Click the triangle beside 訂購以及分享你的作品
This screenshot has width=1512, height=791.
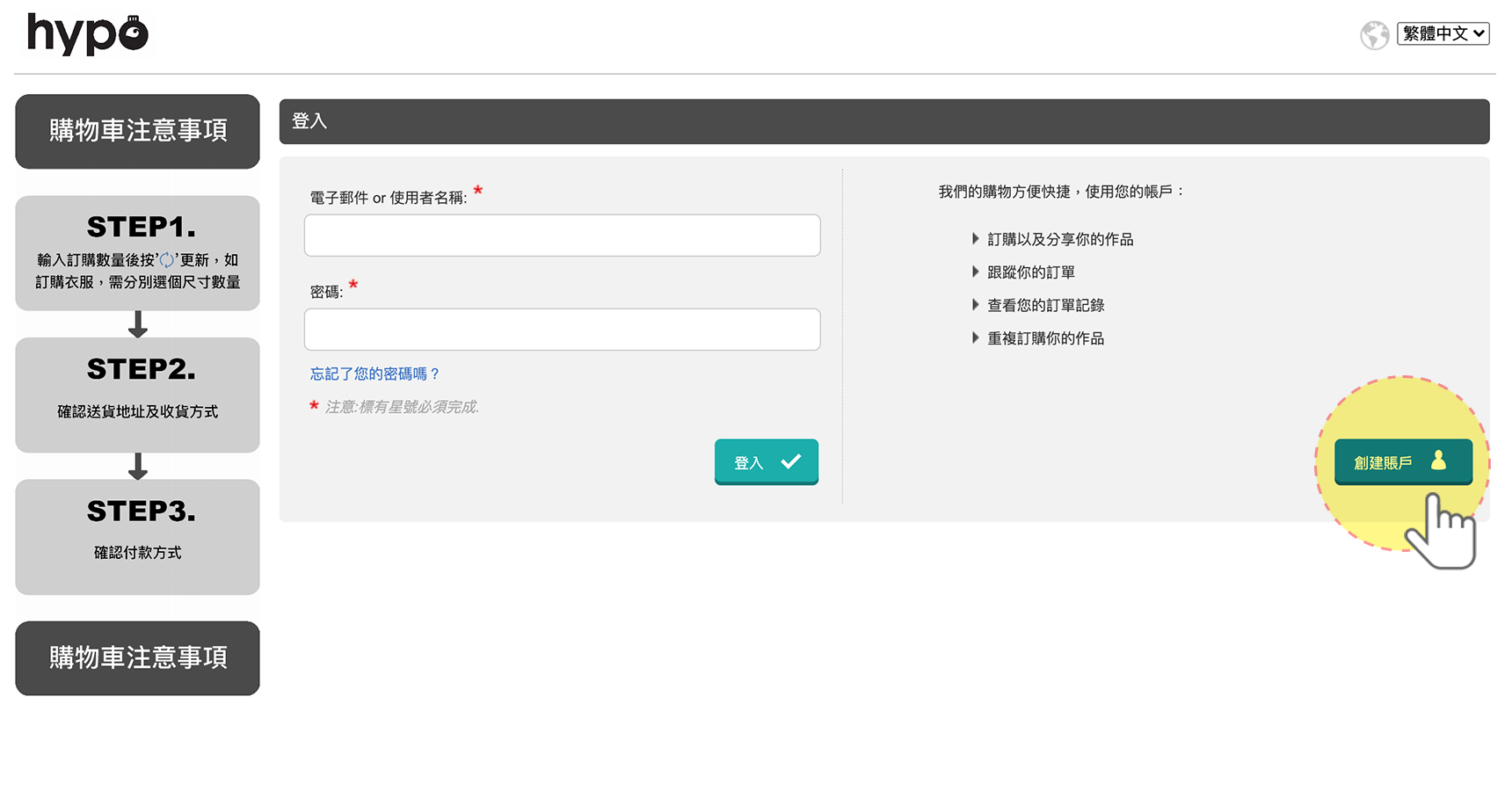coord(975,239)
